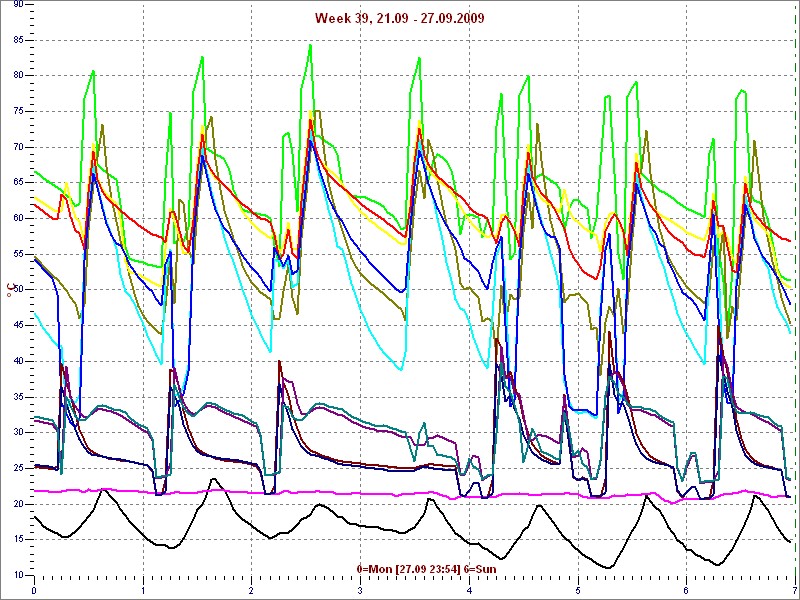Click the x-axis day label 1
Screen dimensions: 800x600
tap(143, 591)
